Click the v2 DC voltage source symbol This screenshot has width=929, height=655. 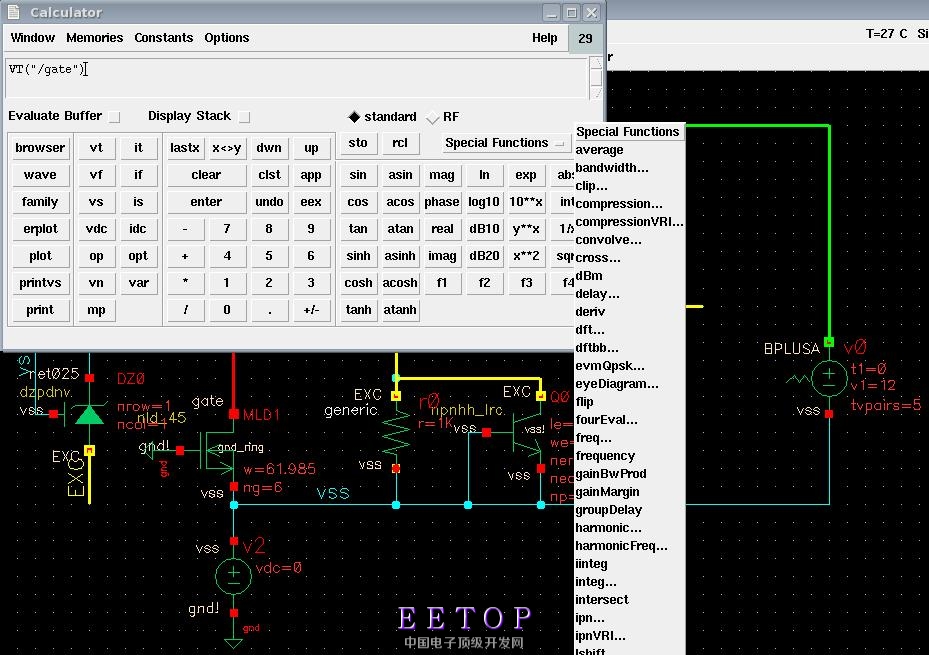pyautogui.click(x=234, y=575)
